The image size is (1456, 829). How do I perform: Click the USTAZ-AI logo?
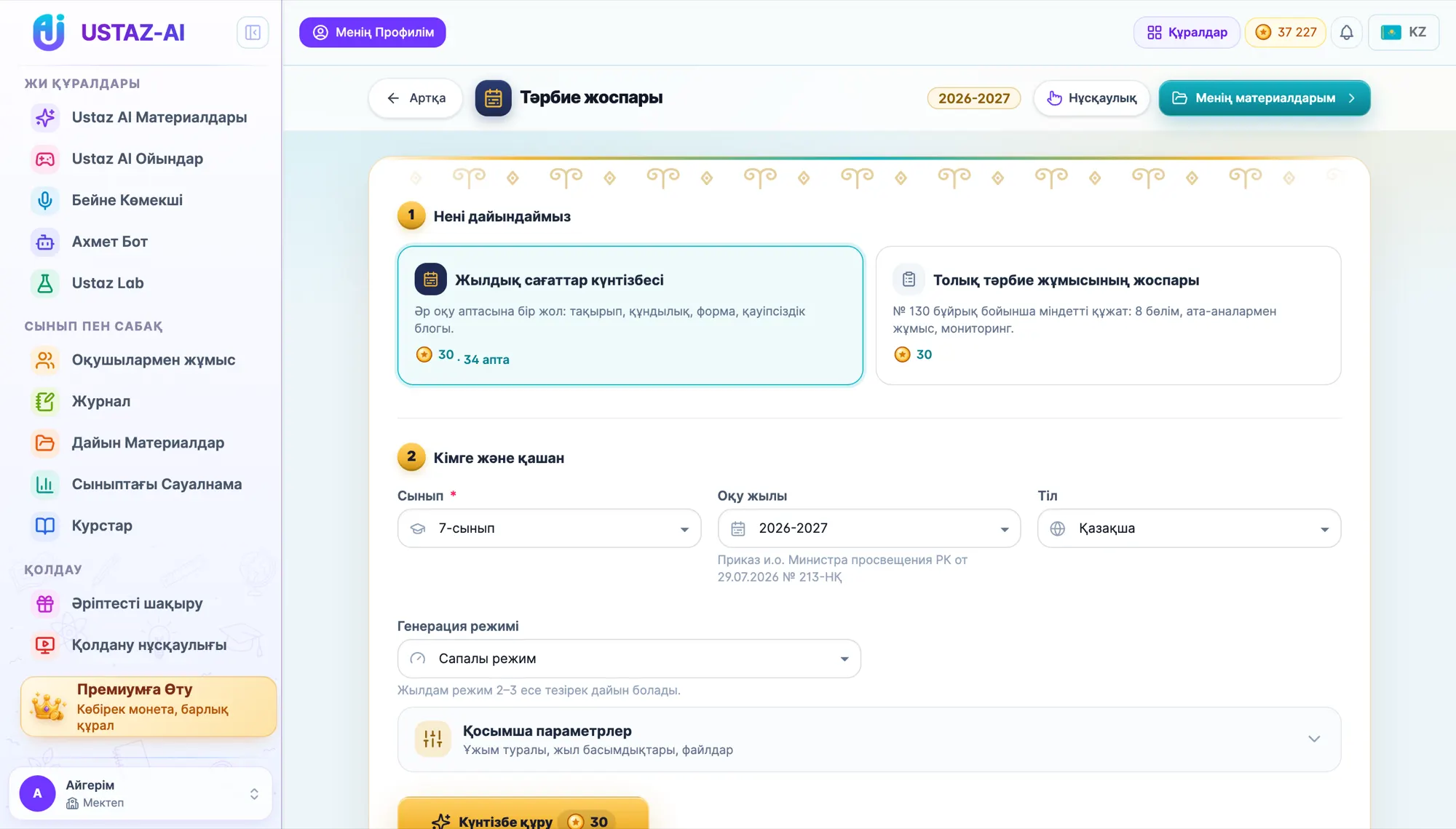tap(108, 33)
